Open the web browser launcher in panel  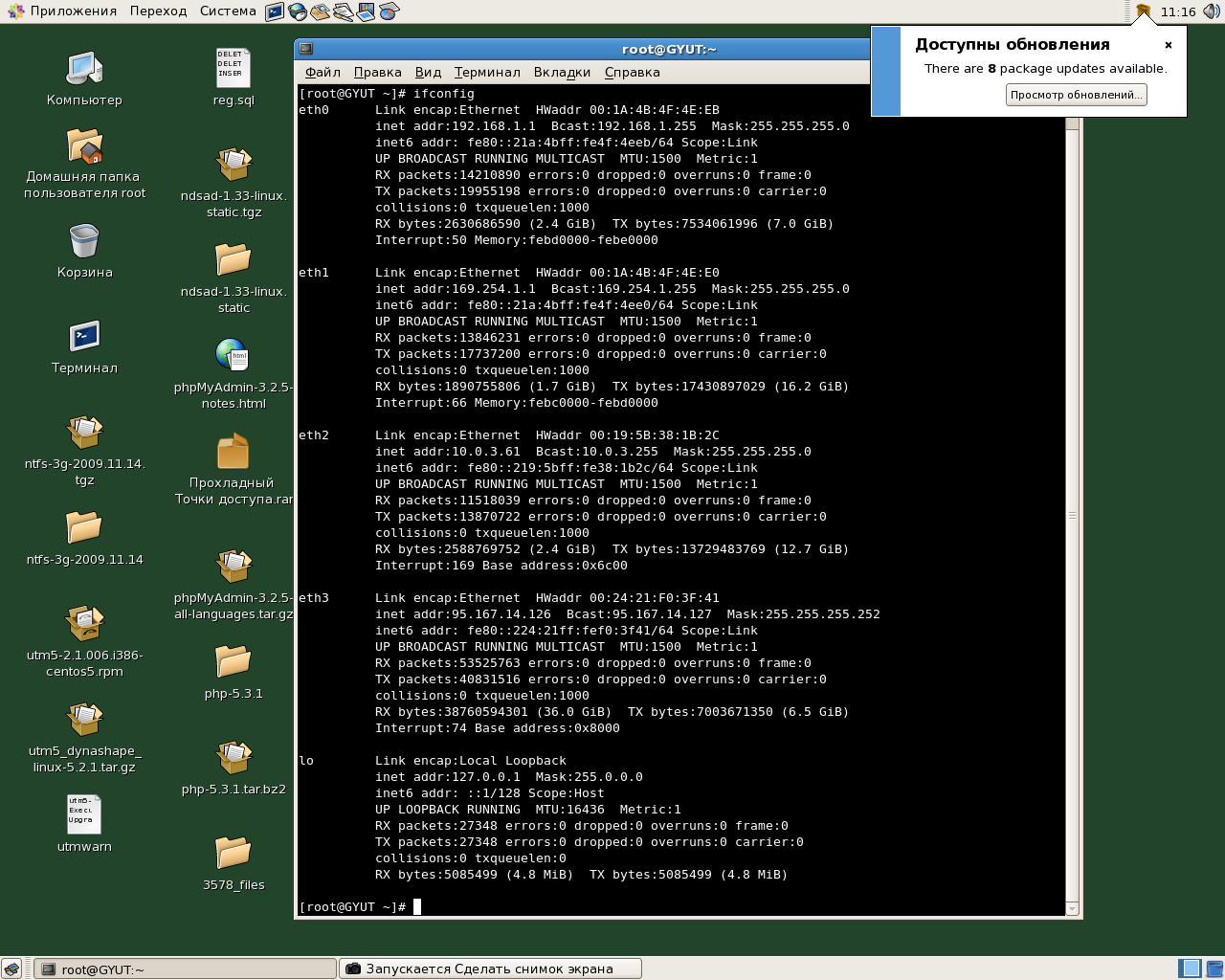[x=298, y=11]
